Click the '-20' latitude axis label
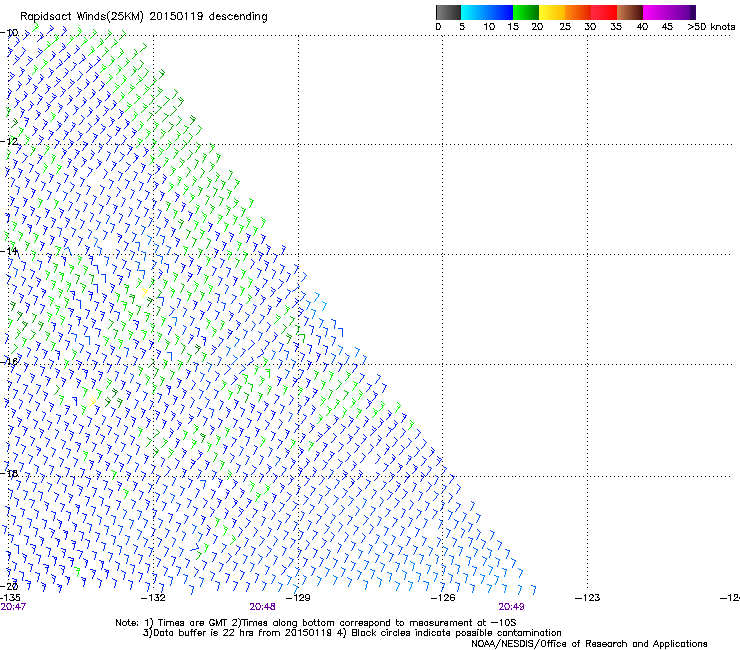The height and width of the screenshot is (650, 740). 9,586
